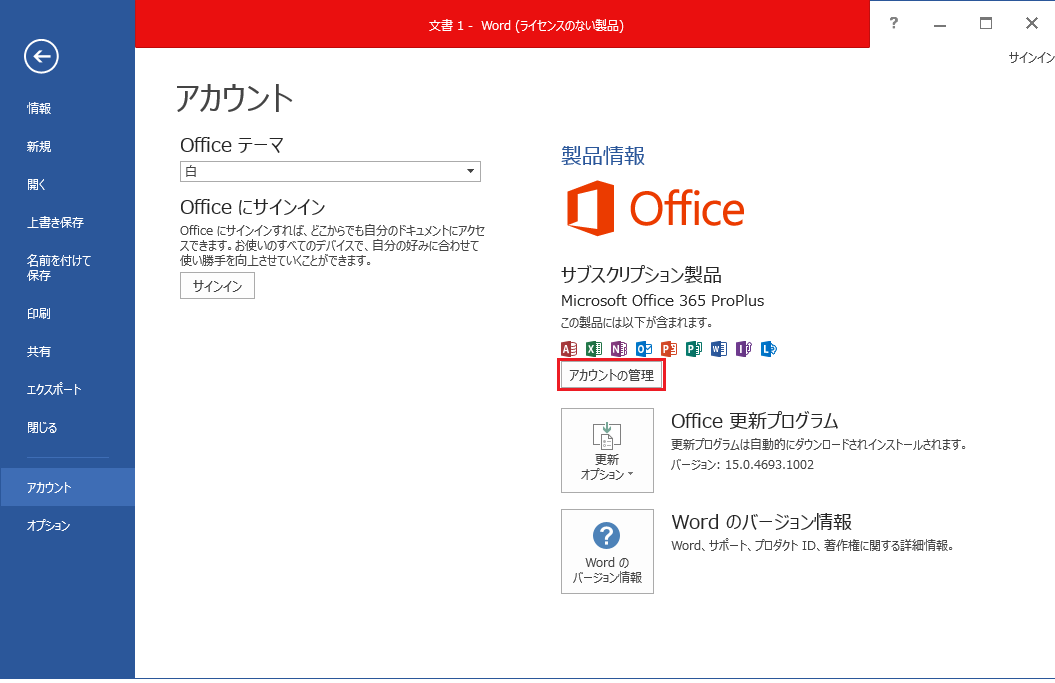Expand the 更新オプション menu button
The height and width of the screenshot is (683, 1055).
click(x=608, y=450)
